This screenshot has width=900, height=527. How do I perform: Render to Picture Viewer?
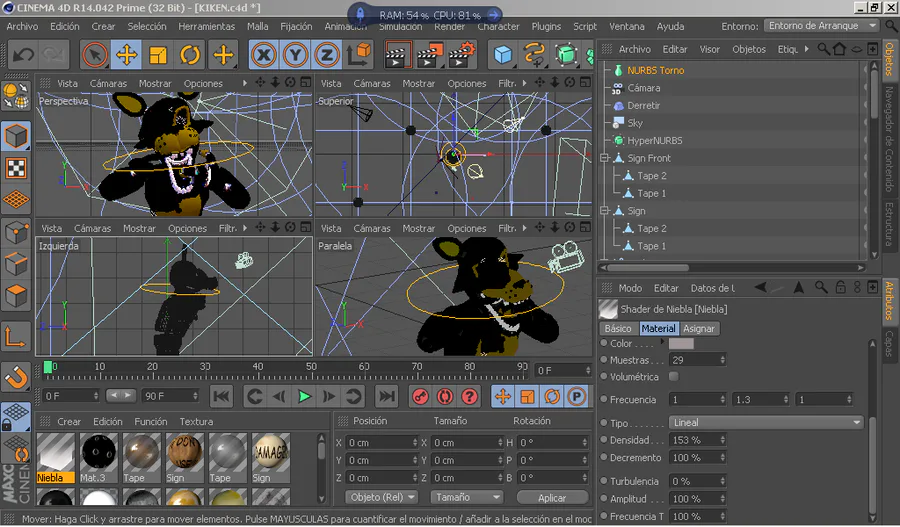(x=430, y=55)
